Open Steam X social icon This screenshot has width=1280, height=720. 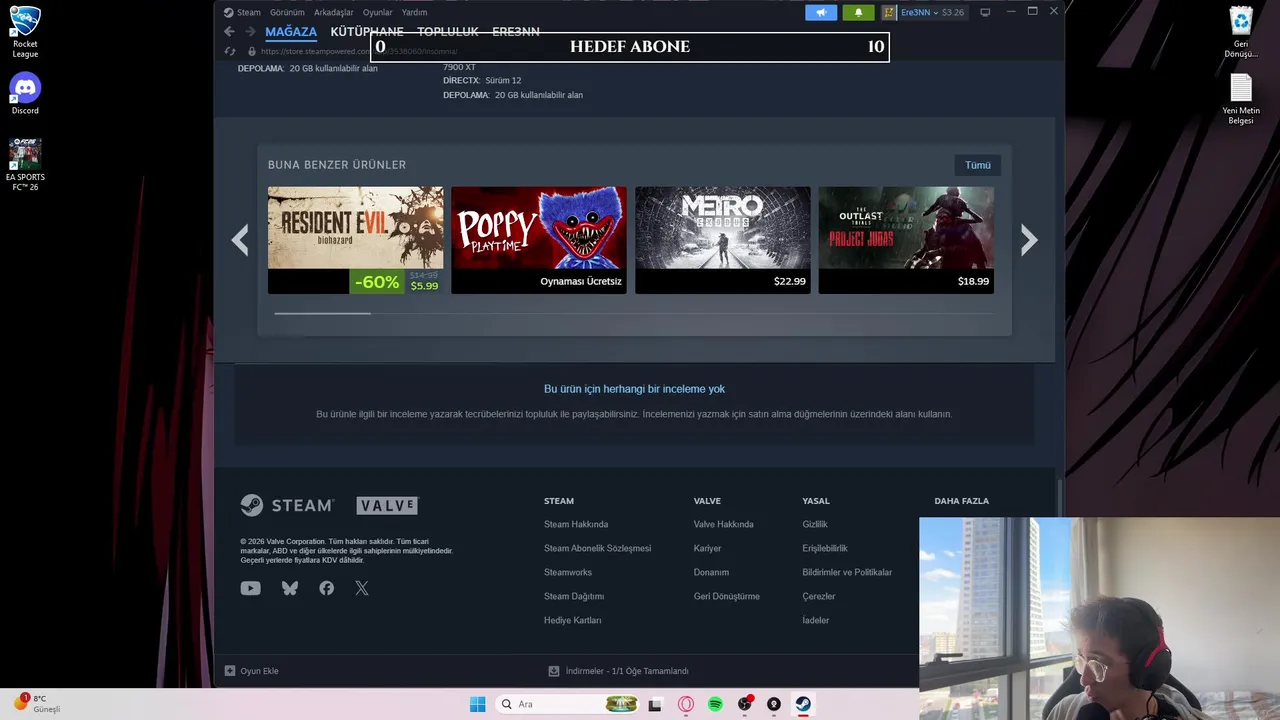tap(362, 588)
